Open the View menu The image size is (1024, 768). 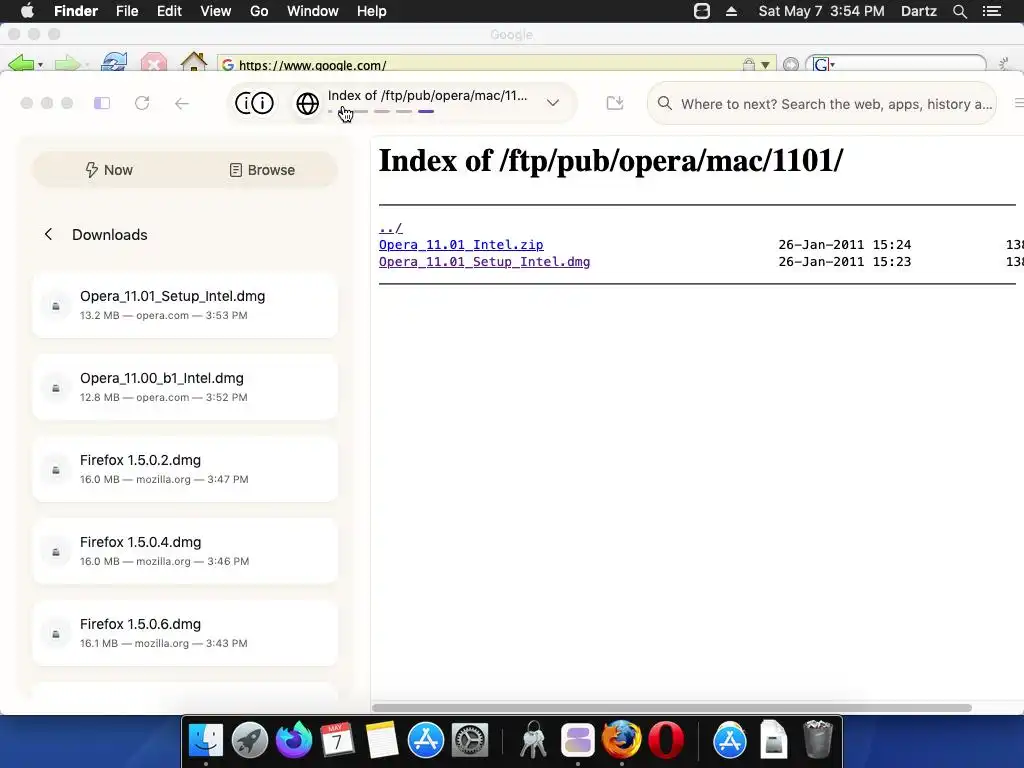(216, 11)
